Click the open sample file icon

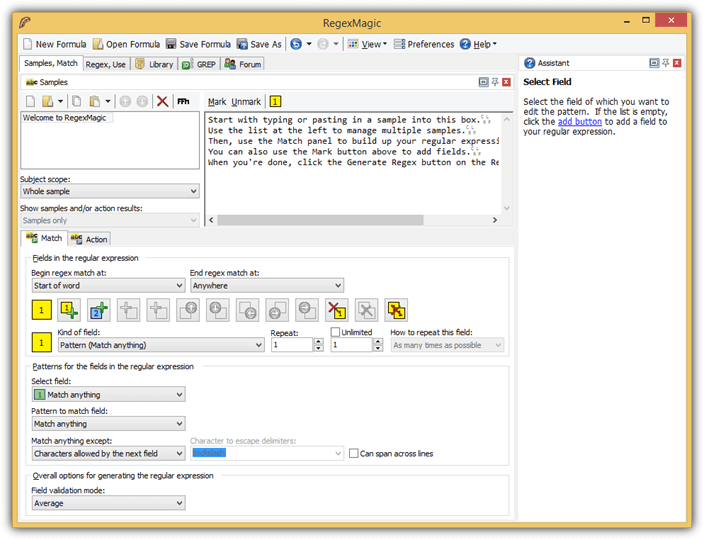[x=47, y=102]
